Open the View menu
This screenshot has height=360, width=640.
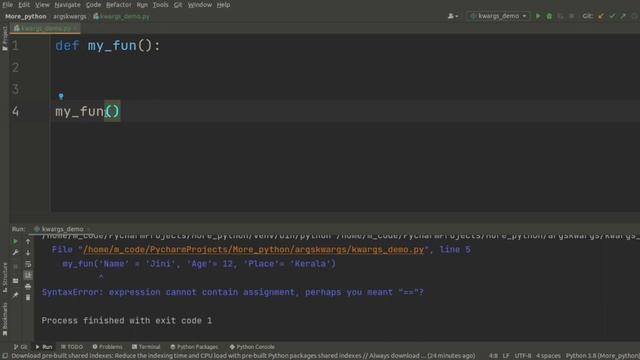pos(42,5)
